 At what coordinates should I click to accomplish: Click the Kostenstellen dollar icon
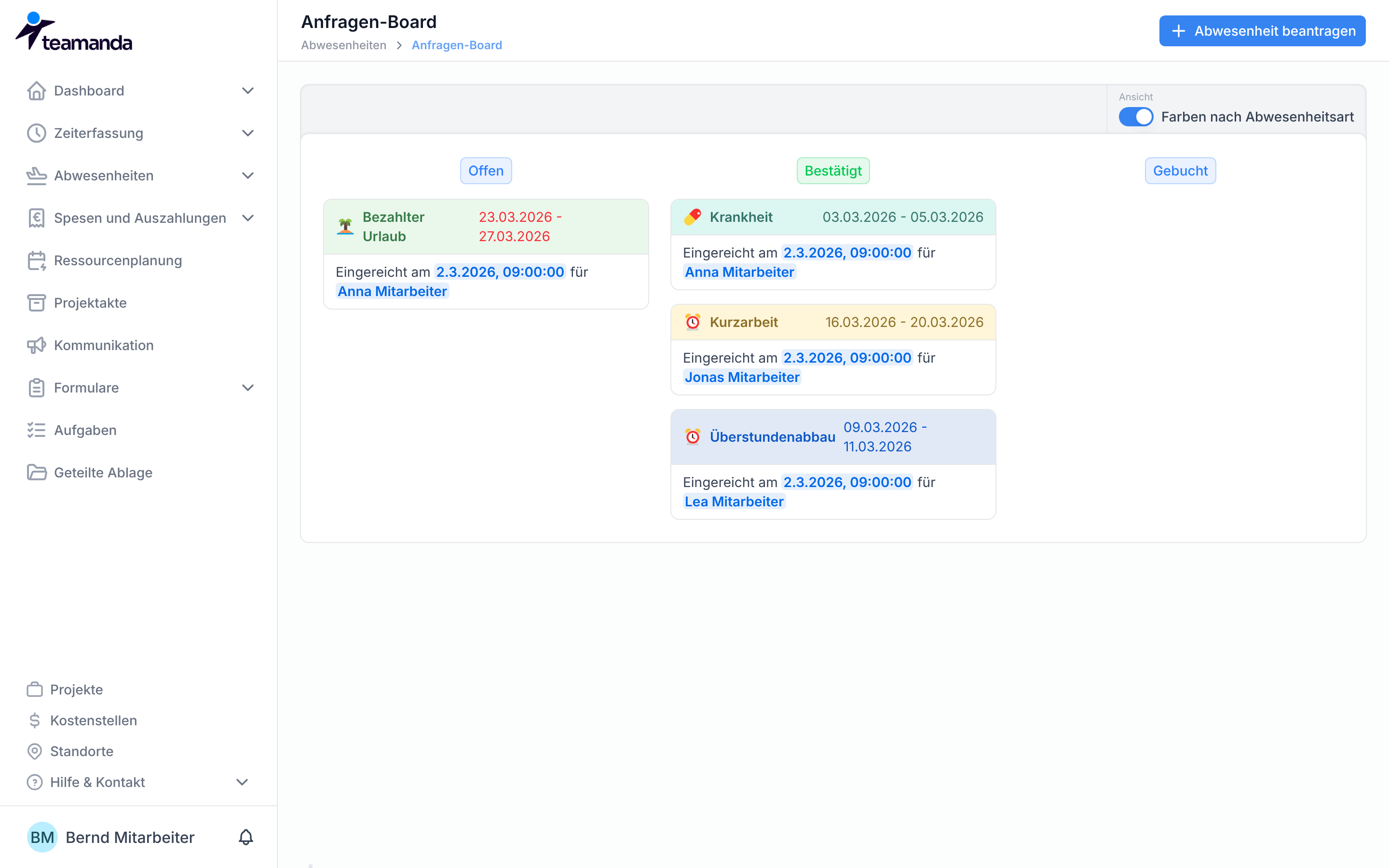click(35, 720)
